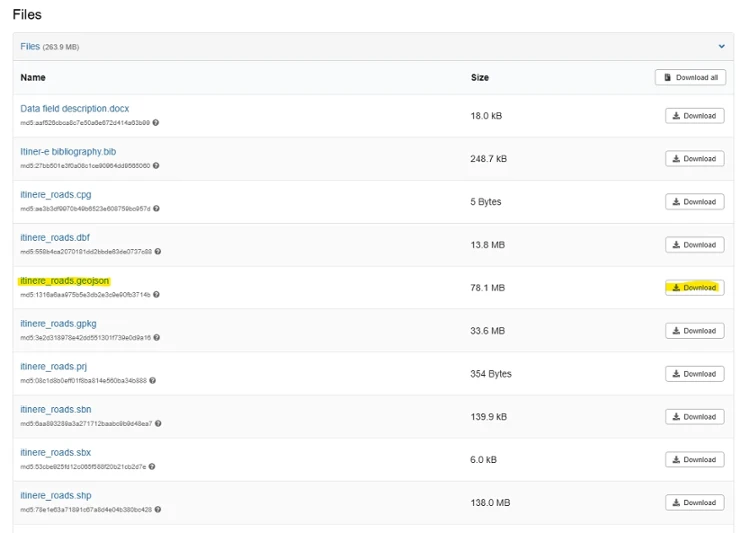750x533 pixels.
Task: Collapse the Files panel using the chevron
Action: pyautogui.click(x=721, y=46)
